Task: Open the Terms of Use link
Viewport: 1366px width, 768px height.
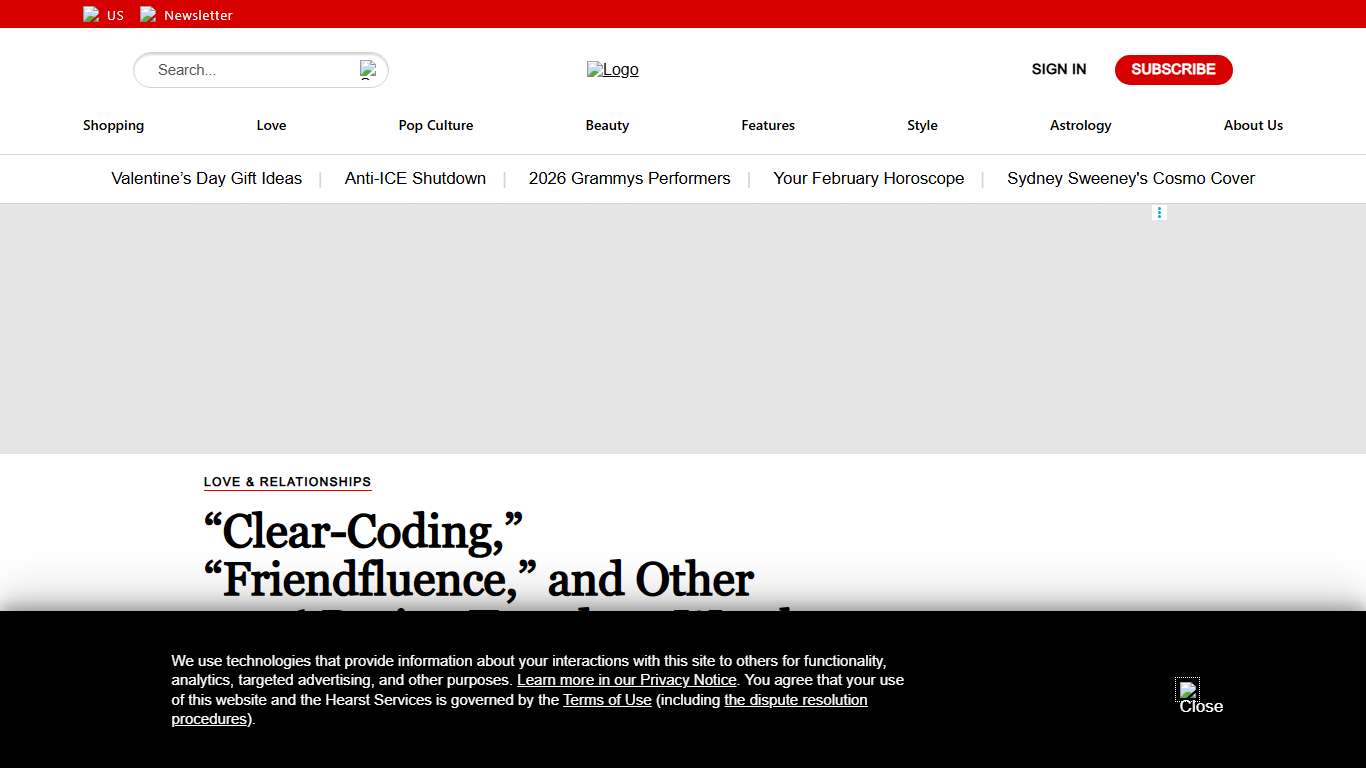Action: tap(607, 700)
